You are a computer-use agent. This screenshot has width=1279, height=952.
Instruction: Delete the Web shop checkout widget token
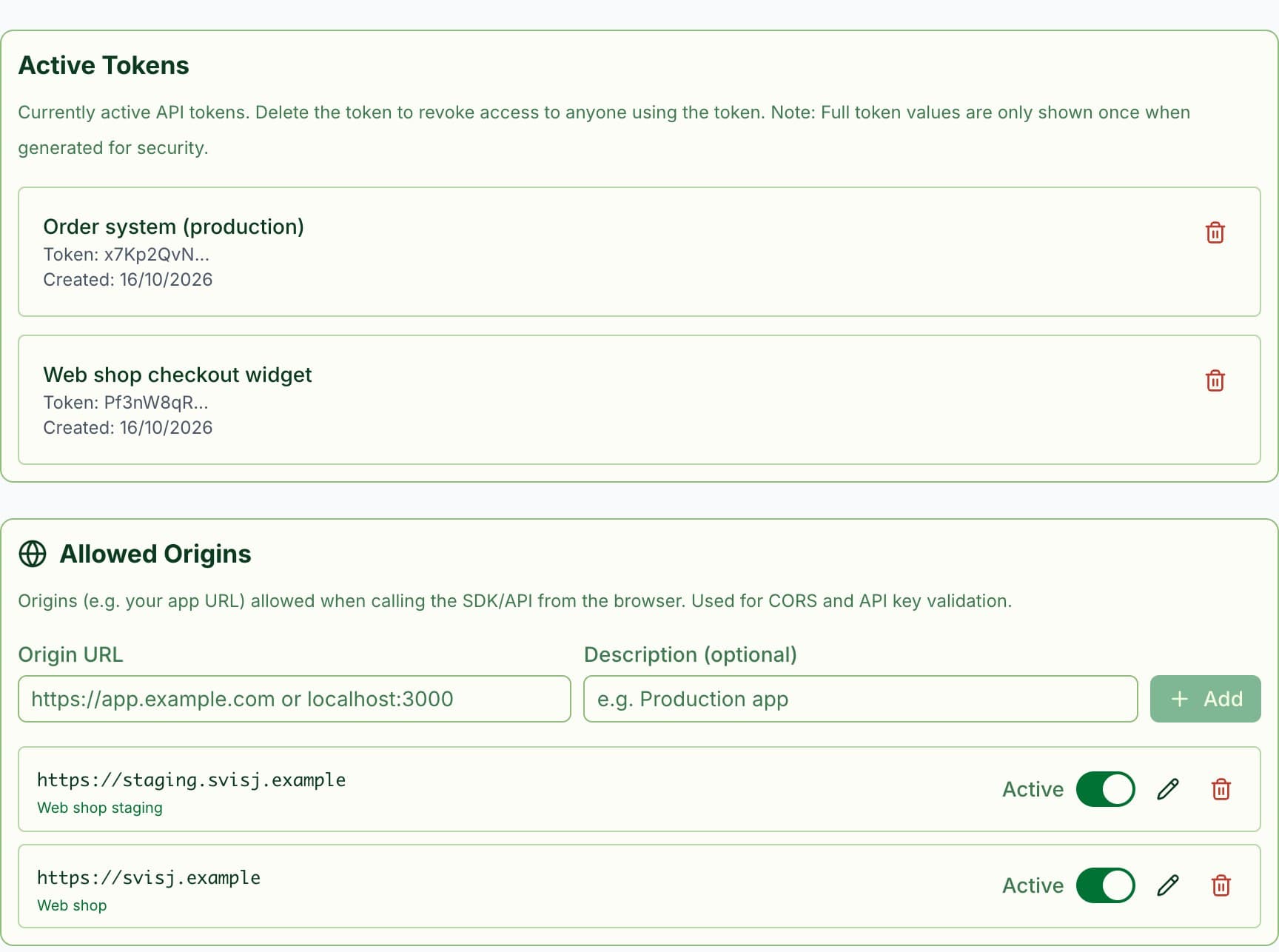click(1215, 381)
